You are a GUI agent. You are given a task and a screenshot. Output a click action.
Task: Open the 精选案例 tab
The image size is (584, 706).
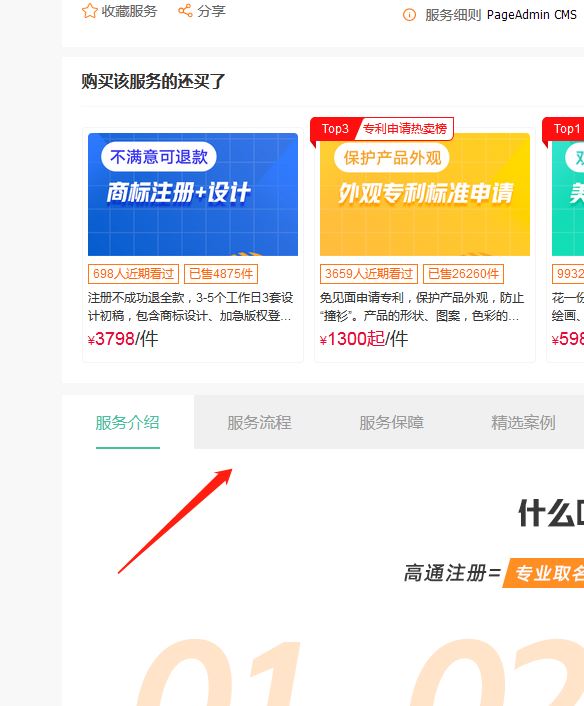(x=523, y=422)
